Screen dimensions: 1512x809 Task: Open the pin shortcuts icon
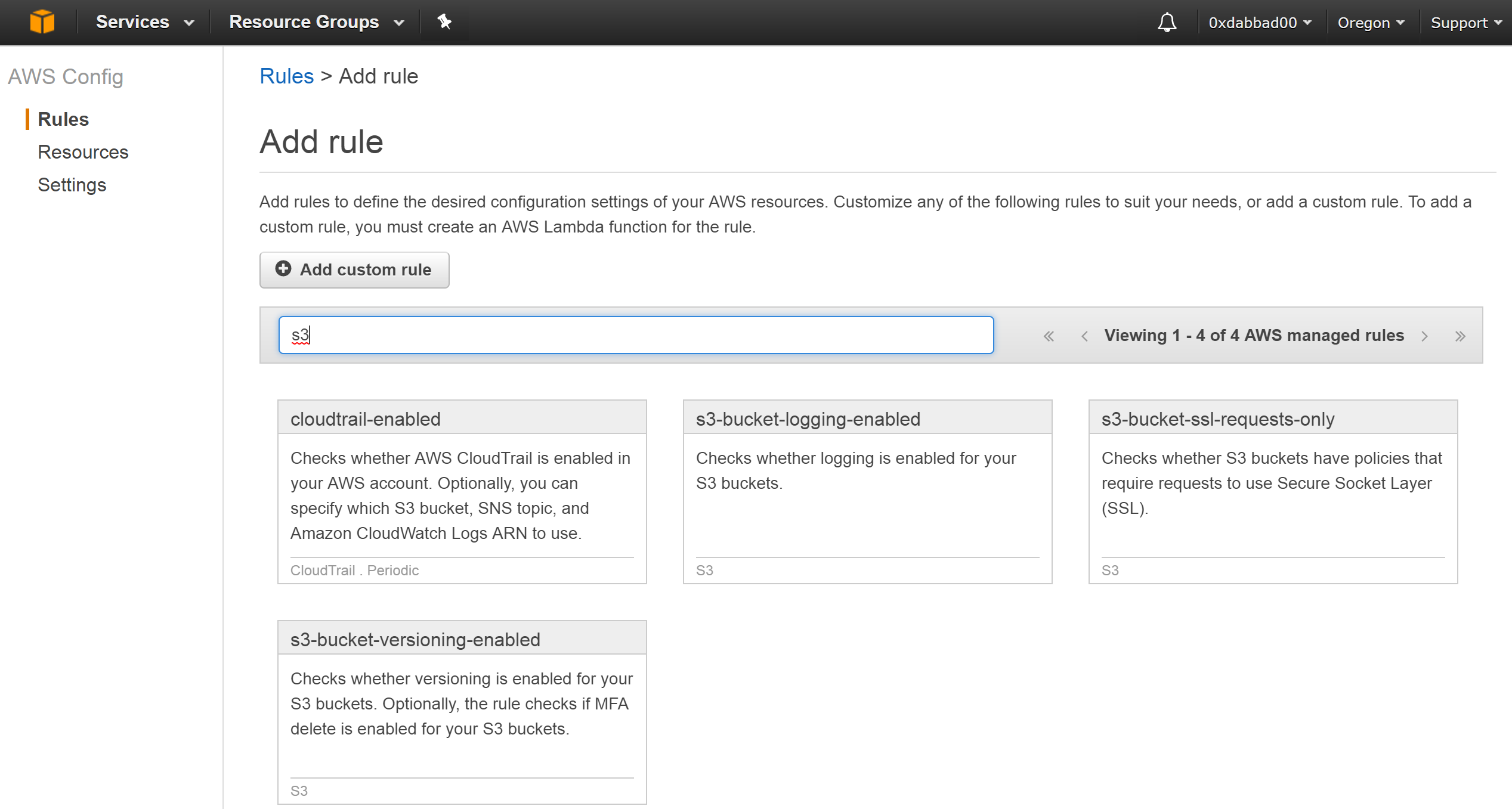click(444, 22)
